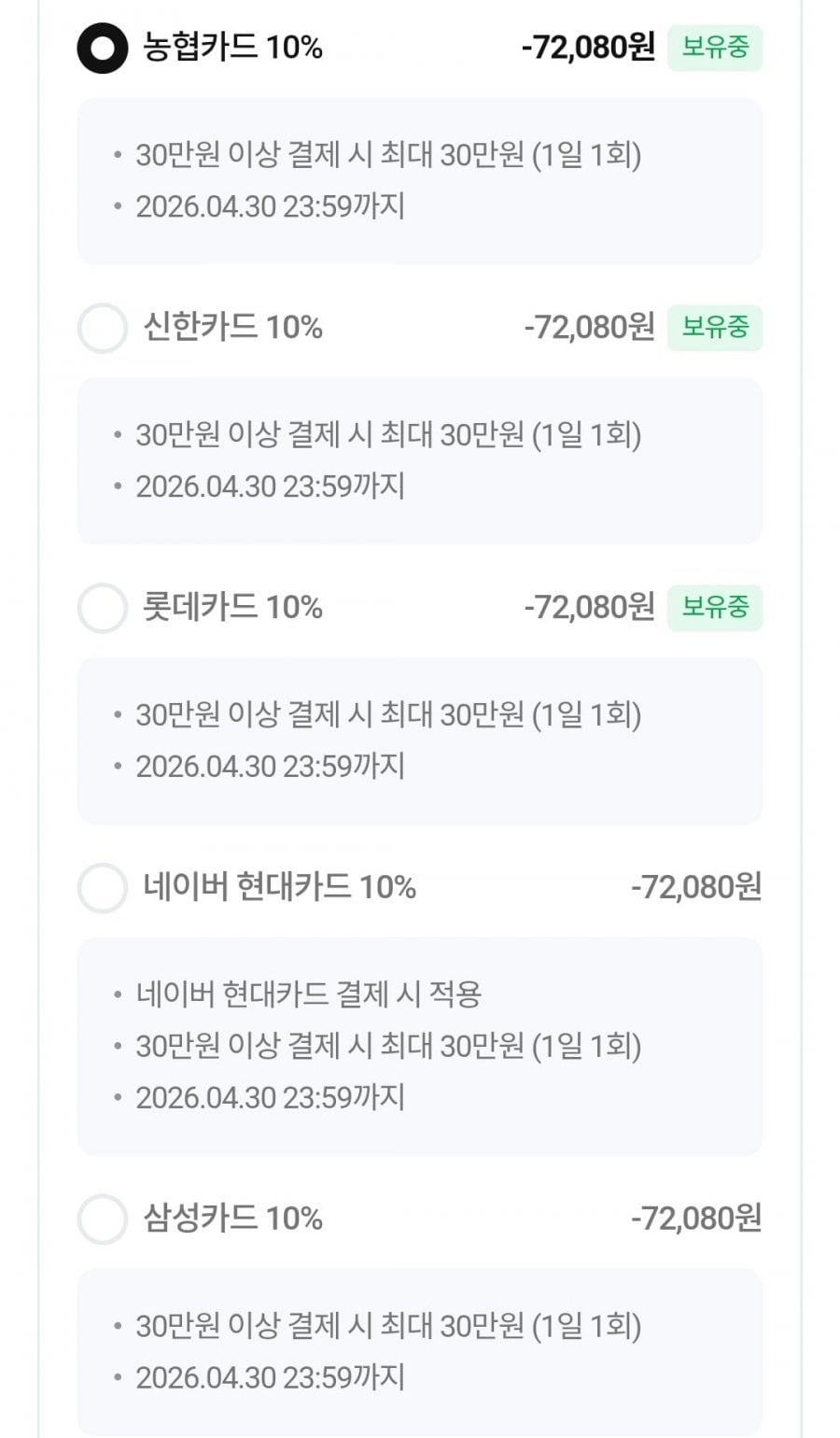Tap the 농협카드 10% label text
Viewport: 840px width, 1438px height.
pyautogui.click(x=232, y=47)
